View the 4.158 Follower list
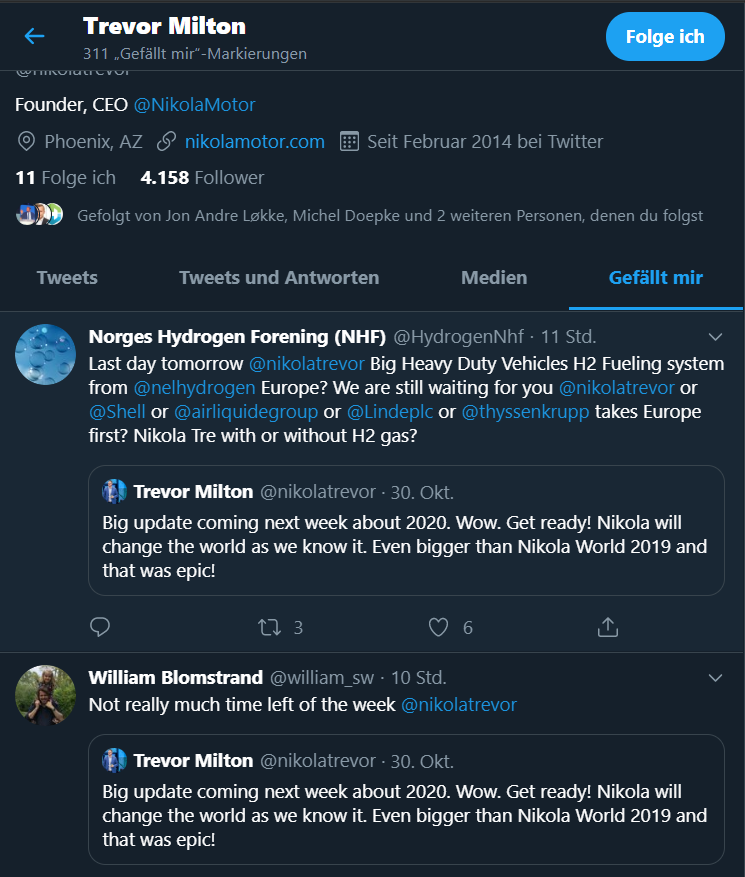 [x=202, y=178]
